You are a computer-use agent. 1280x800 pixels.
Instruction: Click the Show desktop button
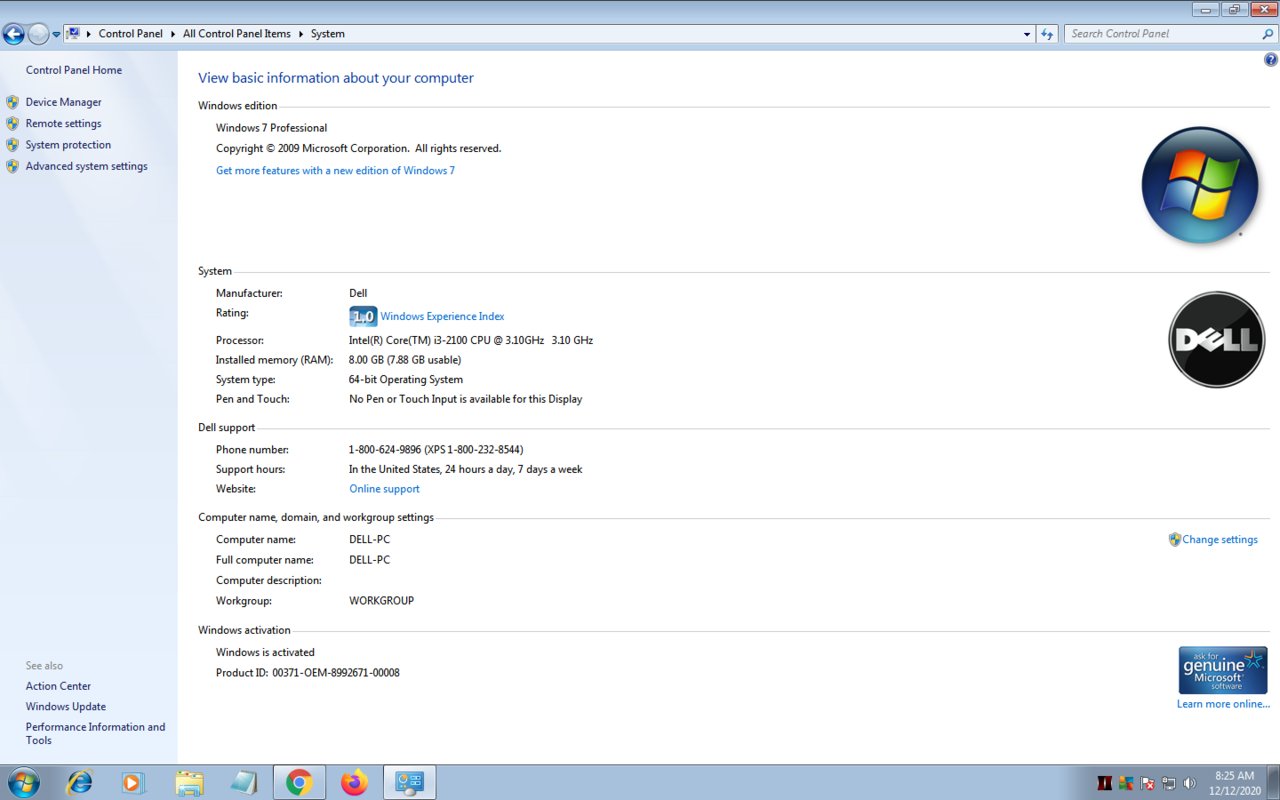[1273, 783]
